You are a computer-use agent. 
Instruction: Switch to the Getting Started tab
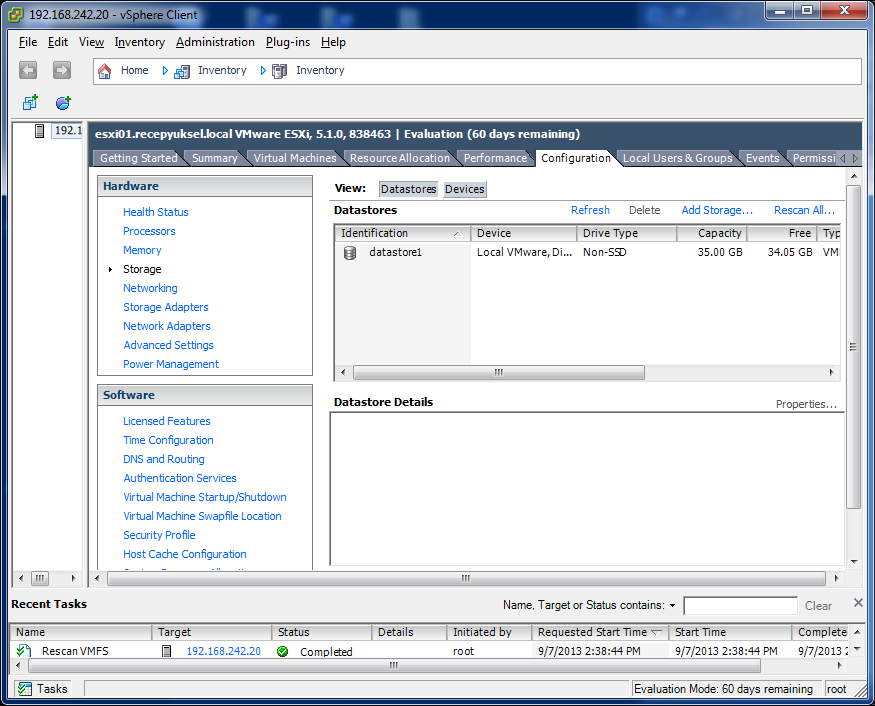click(x=138, y=158)
